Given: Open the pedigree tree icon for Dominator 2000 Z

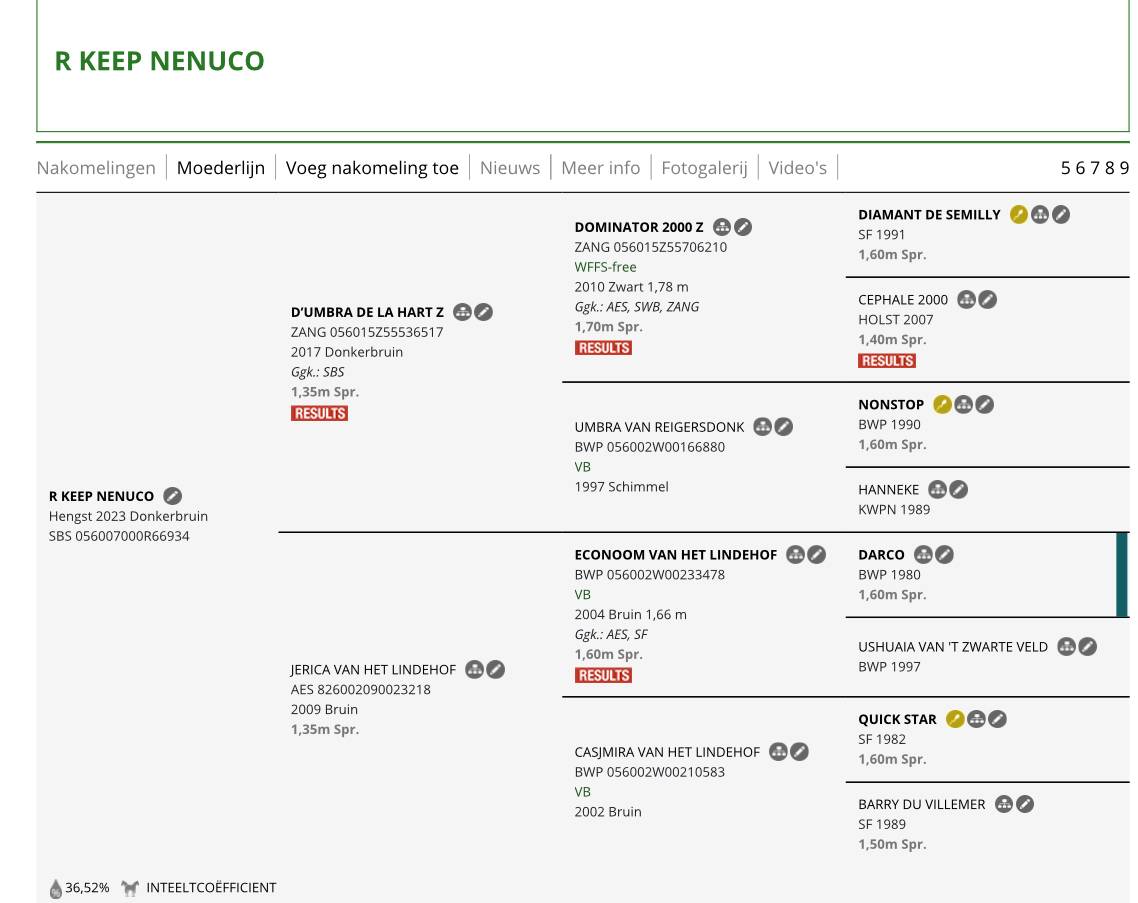Looking at the screenshot, I should 722,227.
